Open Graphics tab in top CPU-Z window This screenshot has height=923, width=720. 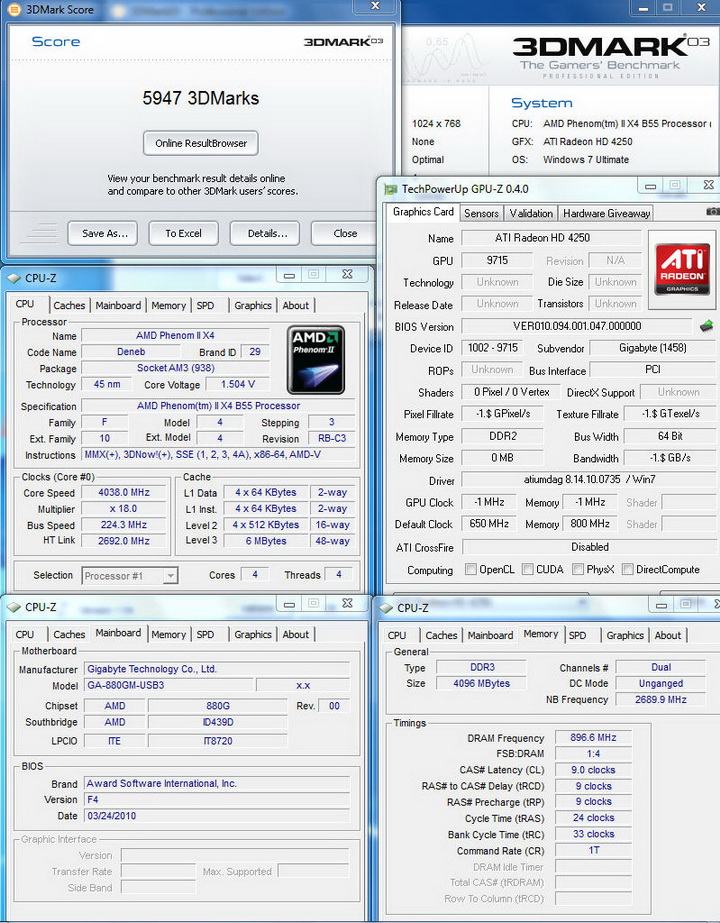(253, 306)
